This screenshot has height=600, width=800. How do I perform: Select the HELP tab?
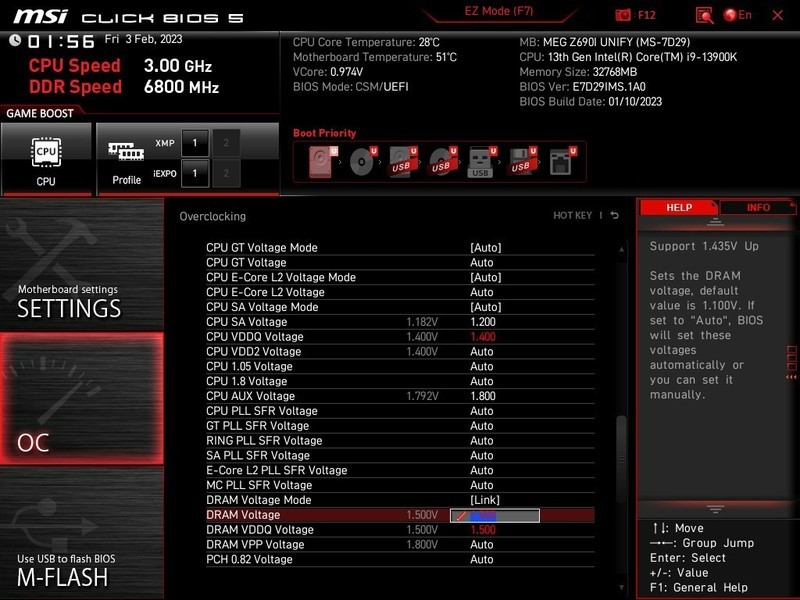pyautogui.click(x=679, y=207)
